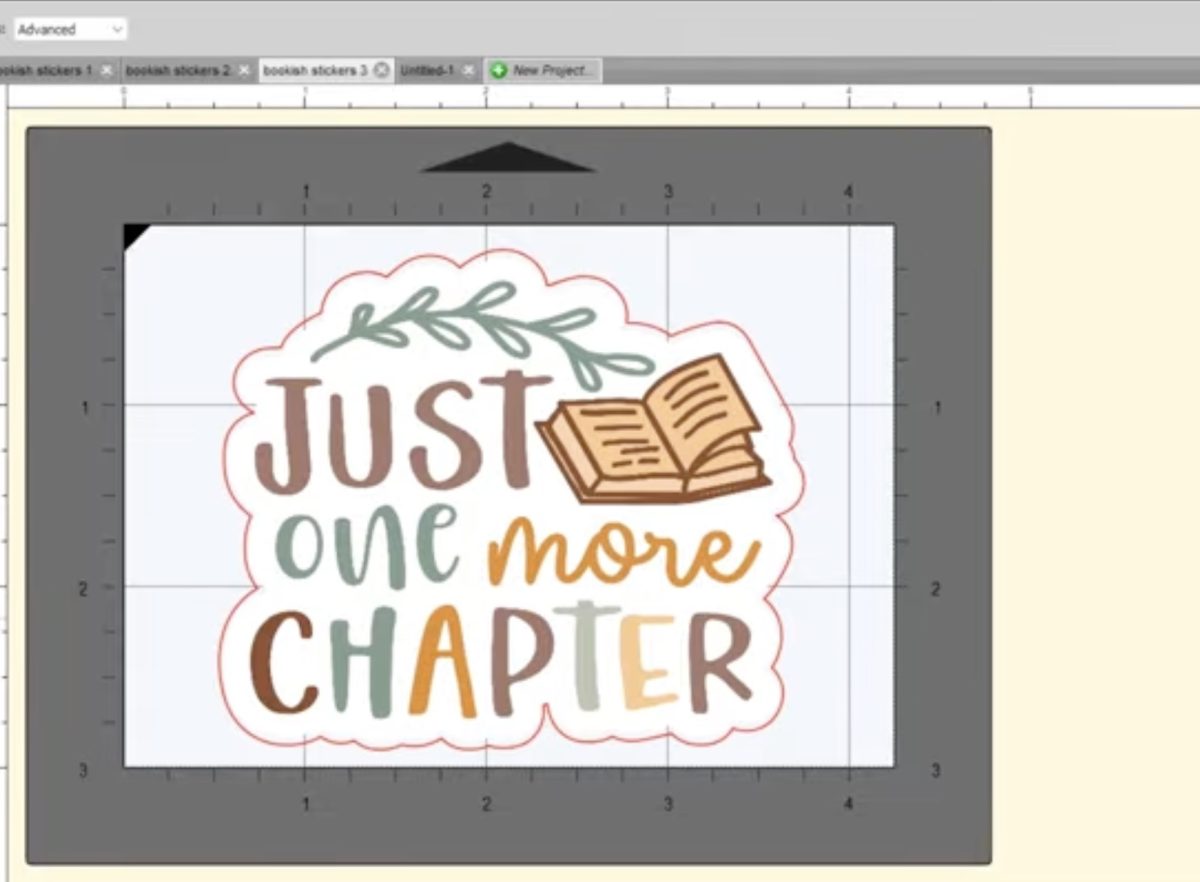The height and width of the screenshot is (882, 1200).
Task: Click the green plus icon on New Project
Action: pyautogui.click(x=498, y=71)
